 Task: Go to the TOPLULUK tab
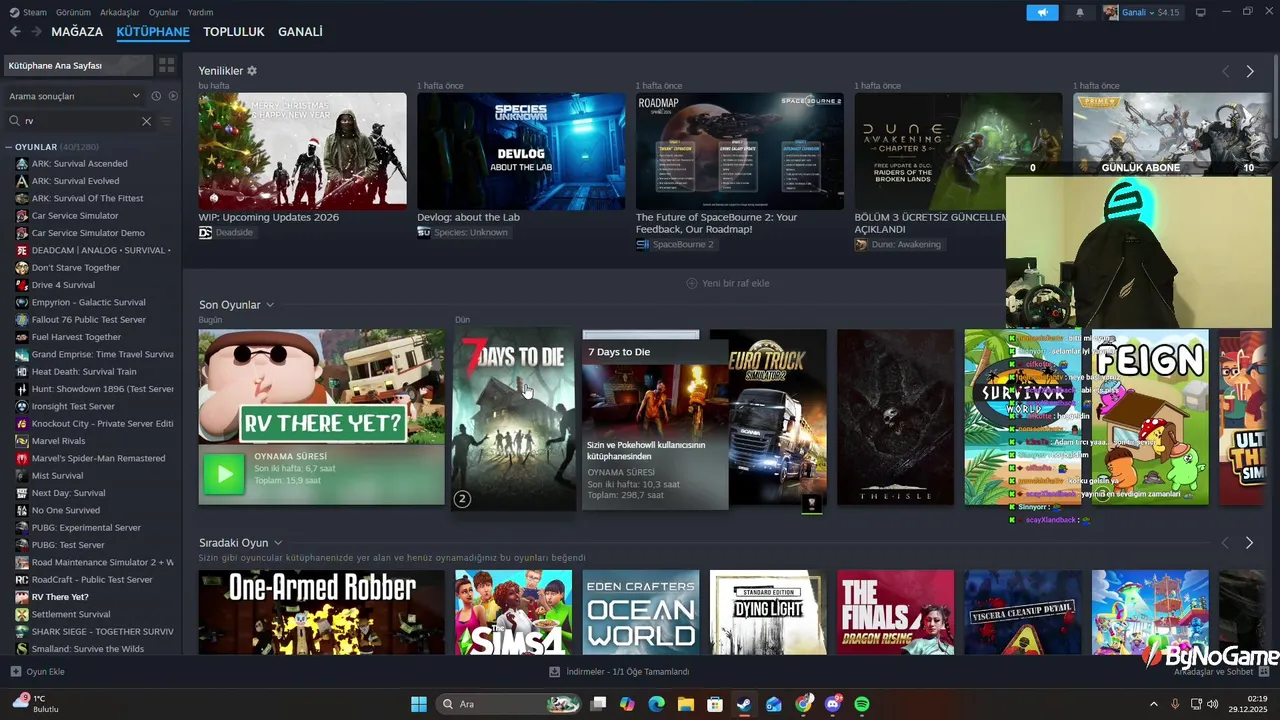(x=234, y=32)
